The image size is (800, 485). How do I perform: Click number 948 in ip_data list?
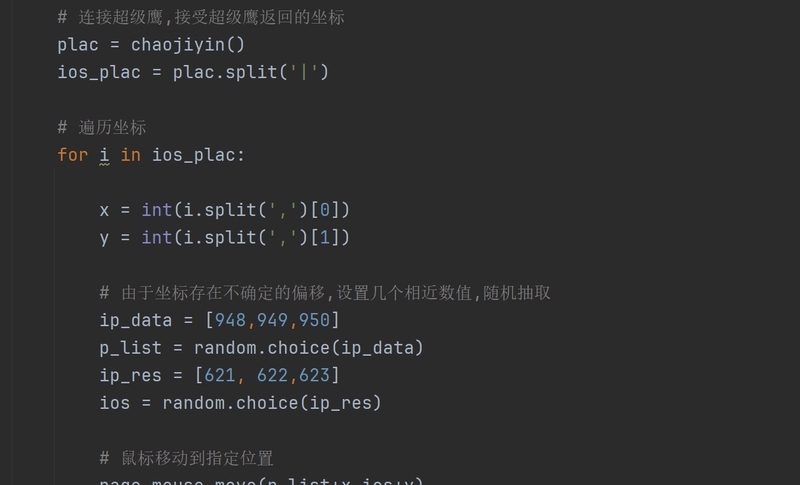click(230, 320)
